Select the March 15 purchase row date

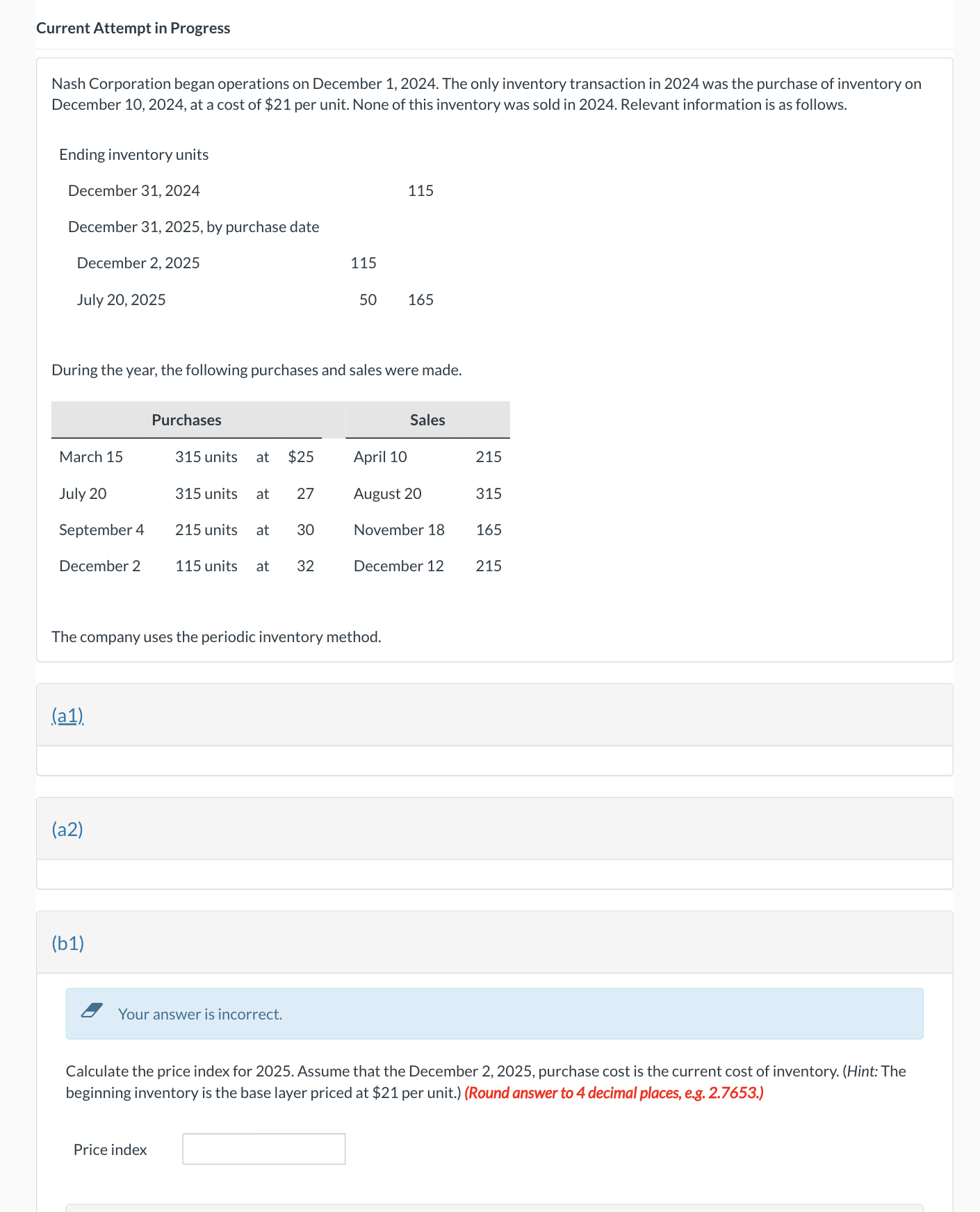(x=91, y=457)
